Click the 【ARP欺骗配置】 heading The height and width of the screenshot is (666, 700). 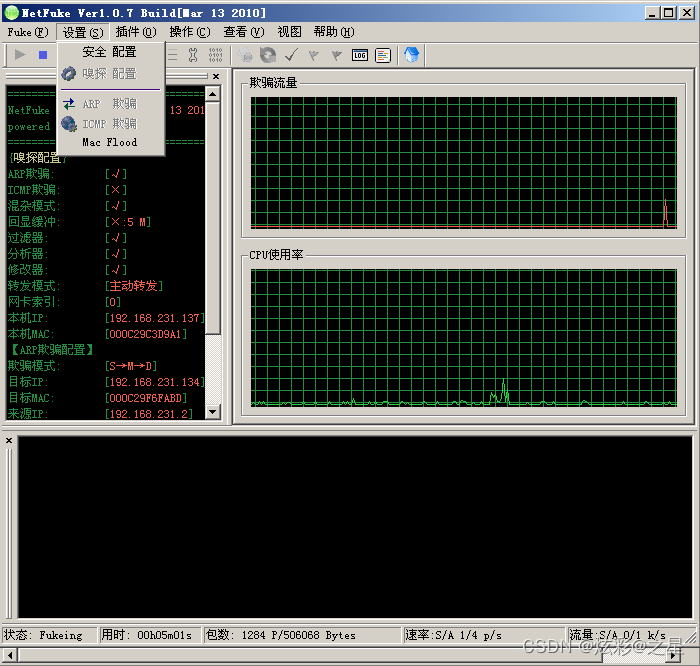(x=52, y=350)
